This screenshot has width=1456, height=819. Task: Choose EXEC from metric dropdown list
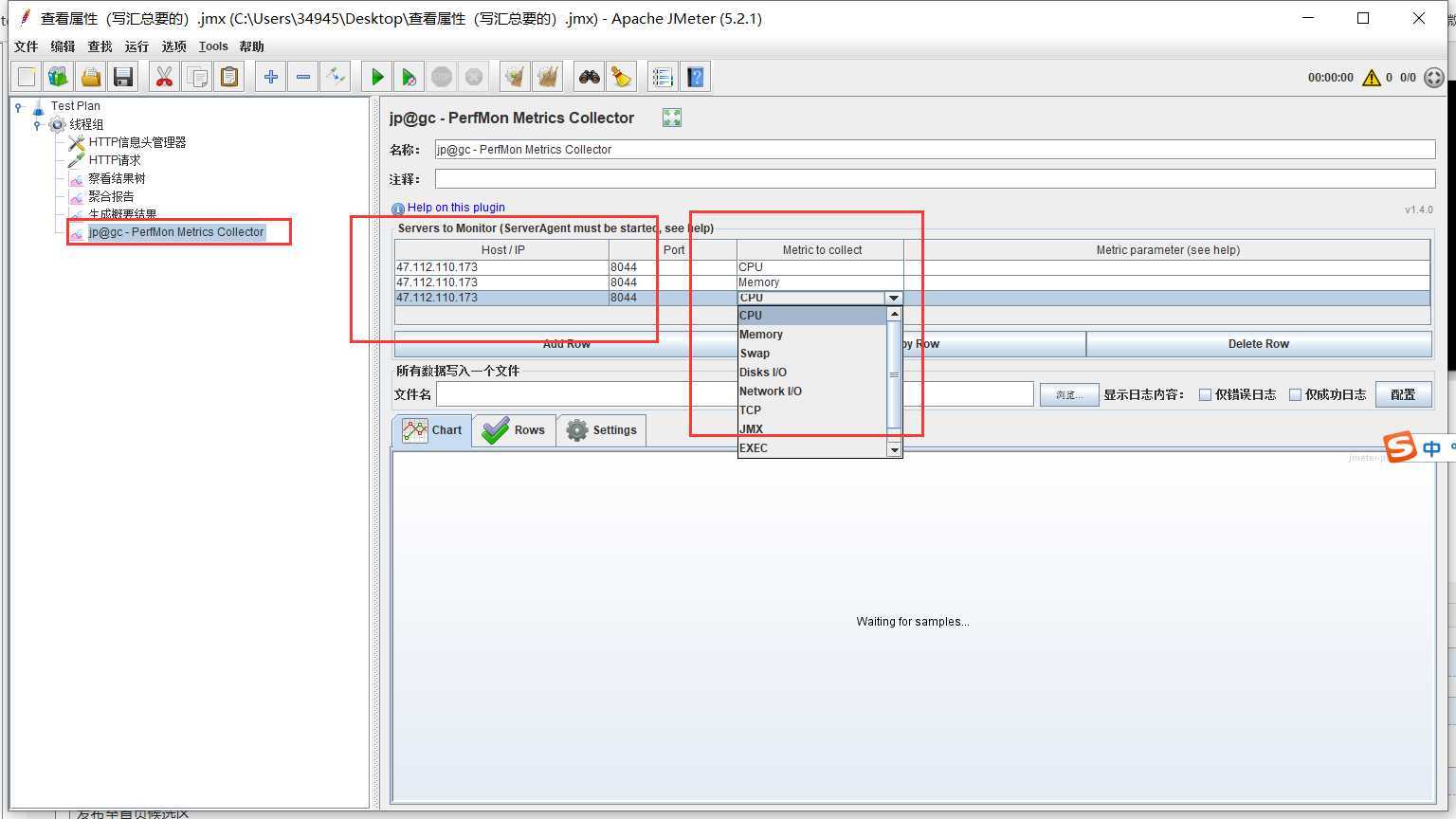point(812,448)
